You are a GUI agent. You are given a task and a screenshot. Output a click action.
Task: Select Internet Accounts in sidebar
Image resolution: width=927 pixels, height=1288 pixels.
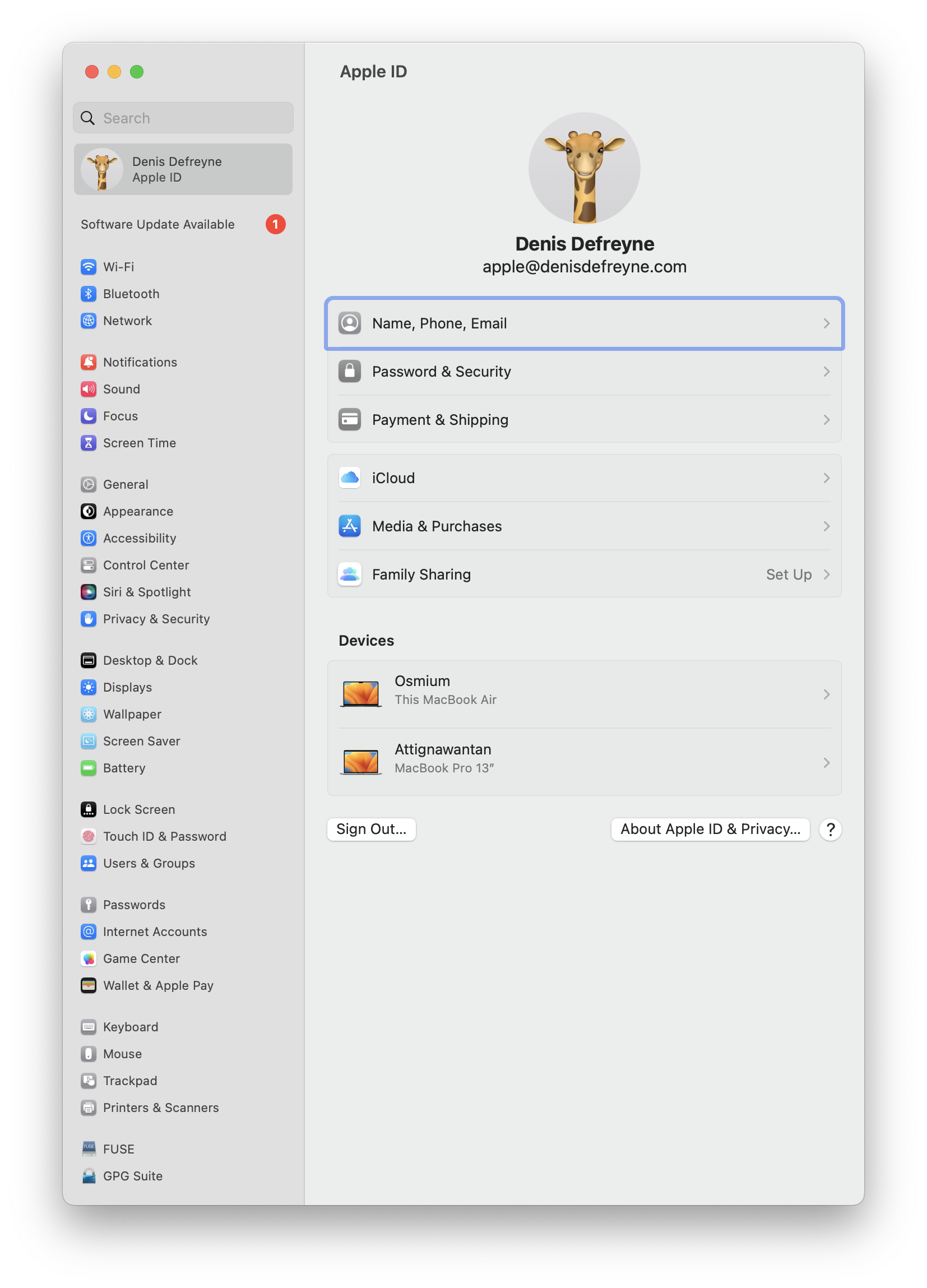point(183,932)
